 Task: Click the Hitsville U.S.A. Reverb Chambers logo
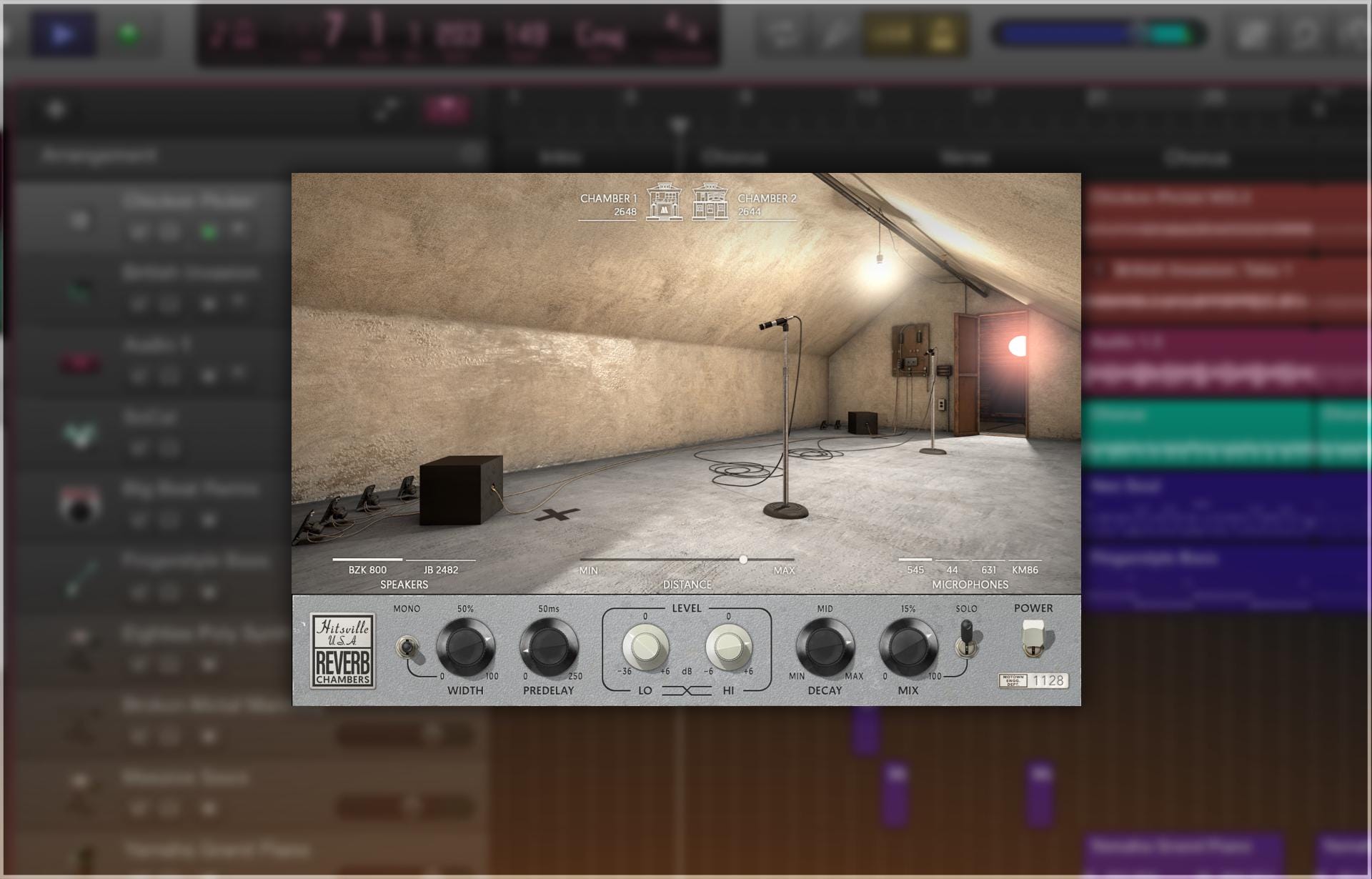point(343,651)
